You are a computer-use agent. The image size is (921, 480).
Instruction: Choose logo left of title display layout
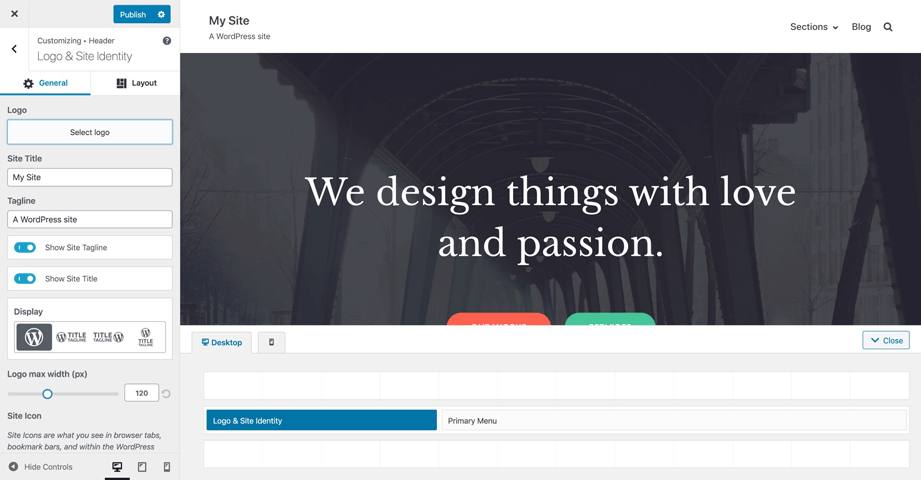pyautogui.click(x=71, y=337)
